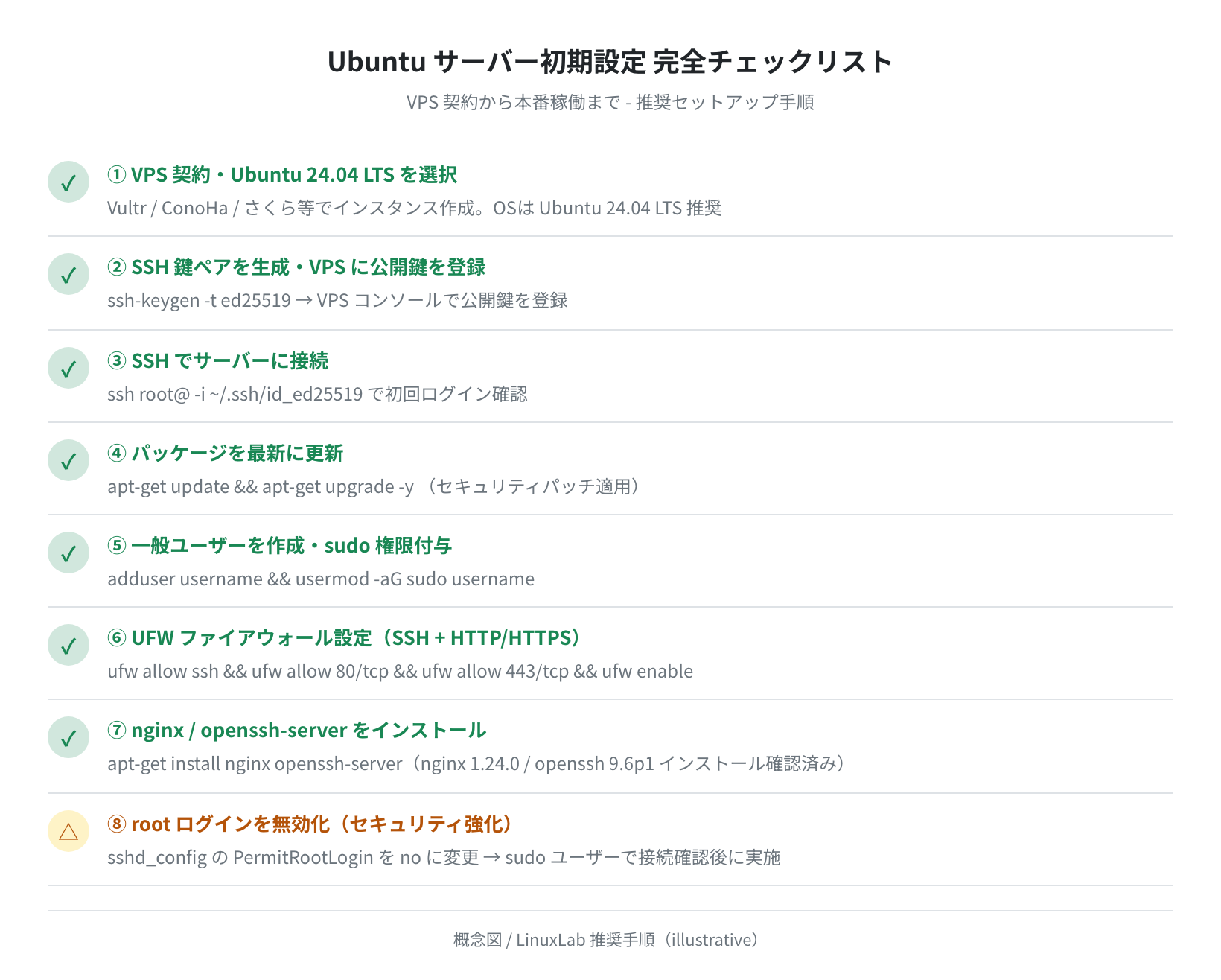Select heading ⑤ 一般ユーザーを作成・sudo 権限付与
1221x980 pixels.
(279, 546)
